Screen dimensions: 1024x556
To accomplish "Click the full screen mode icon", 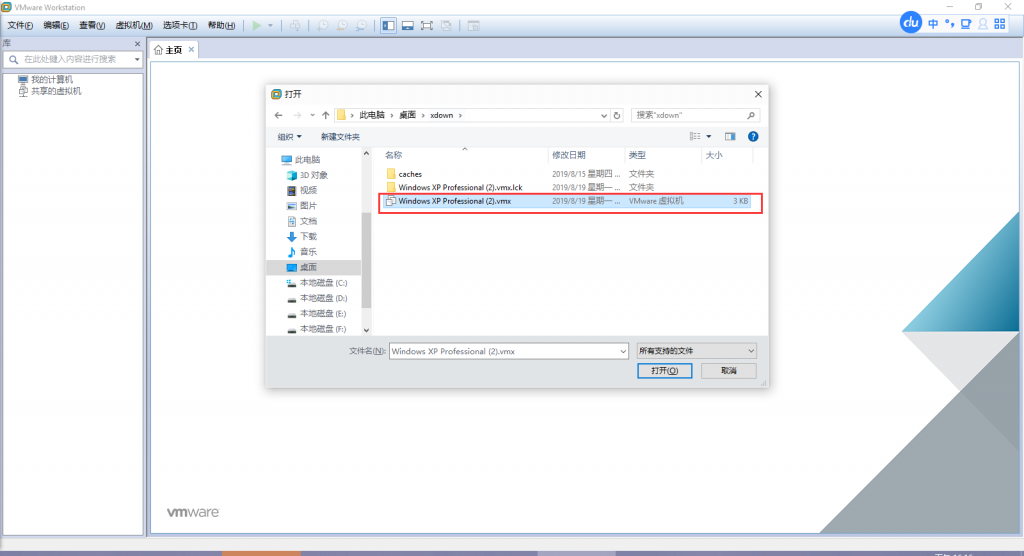I will [426, 25].
